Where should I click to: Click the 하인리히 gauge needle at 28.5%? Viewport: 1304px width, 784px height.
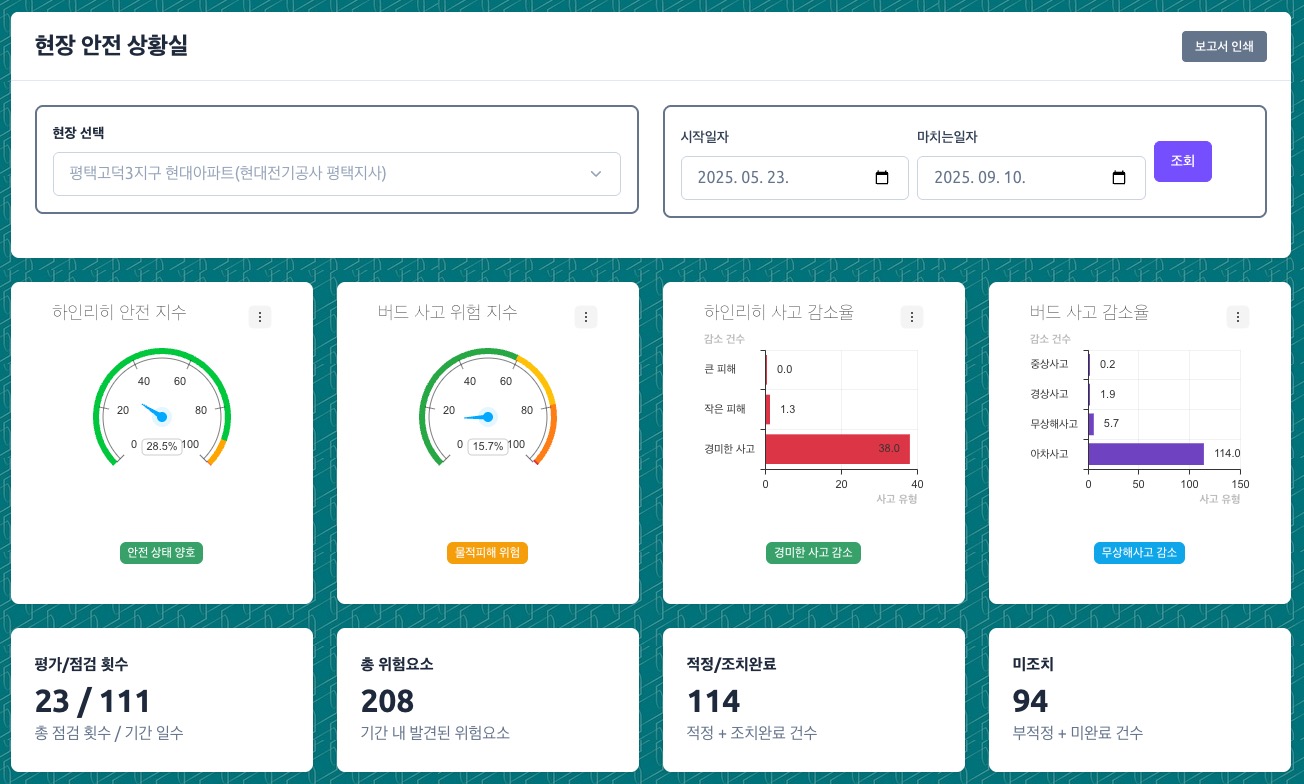coord(154,411)
